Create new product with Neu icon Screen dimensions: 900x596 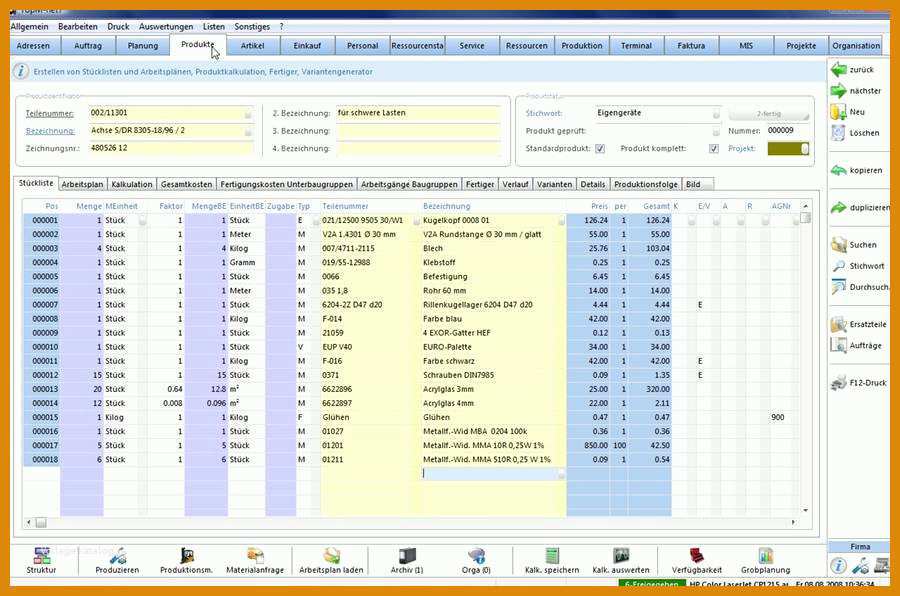point(839,112)
